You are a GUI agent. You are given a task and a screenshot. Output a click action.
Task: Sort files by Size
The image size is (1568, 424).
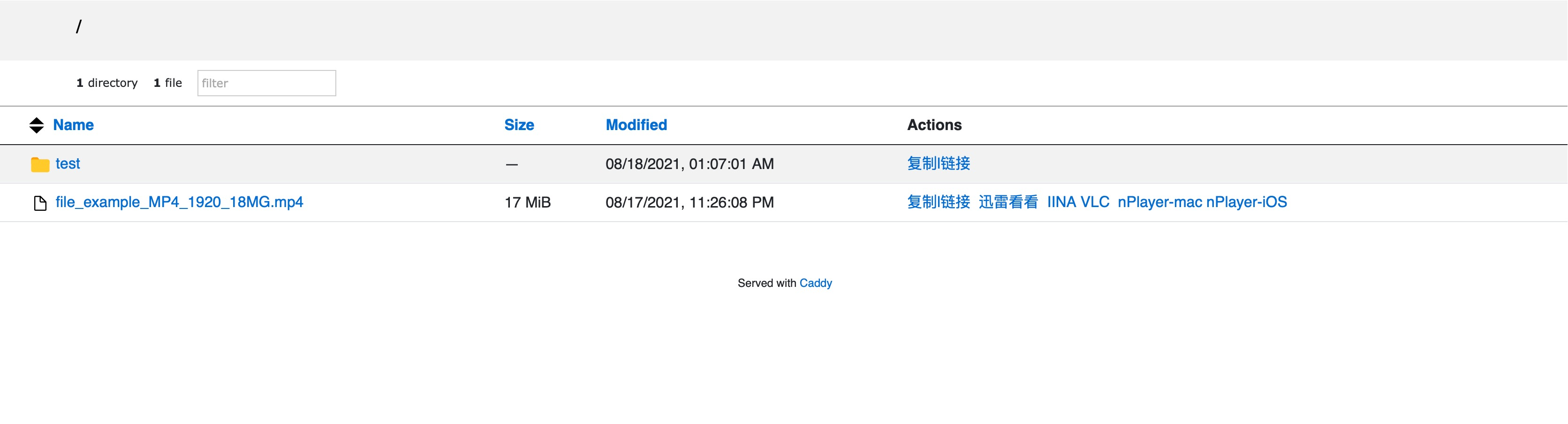[x=519, y=125]
